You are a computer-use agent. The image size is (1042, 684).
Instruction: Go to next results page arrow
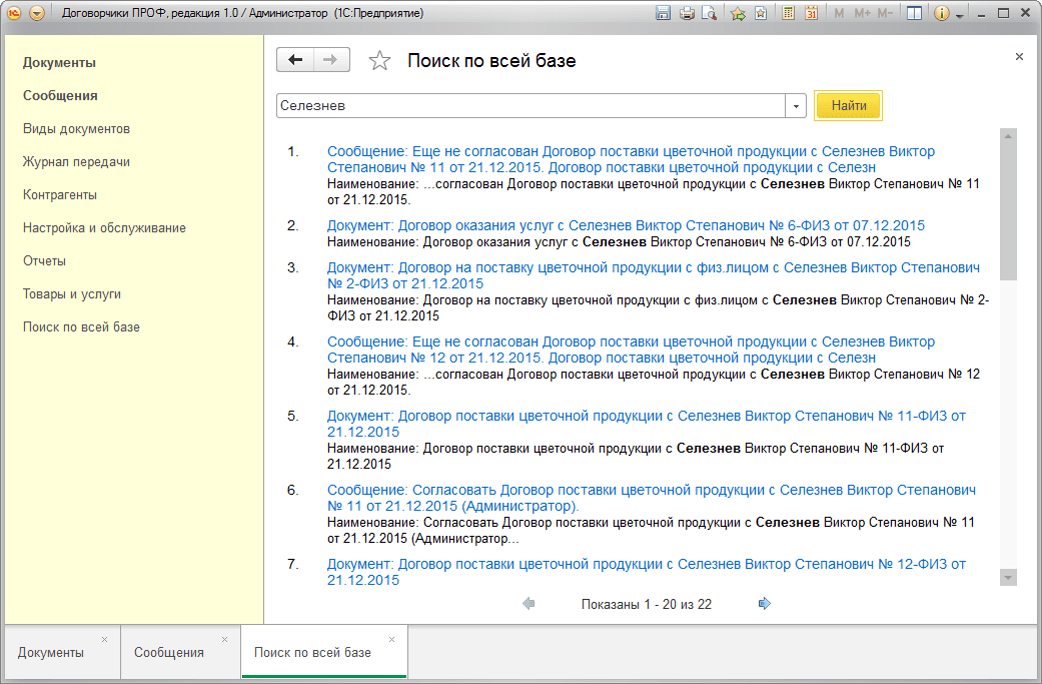[x=765, y=604]
